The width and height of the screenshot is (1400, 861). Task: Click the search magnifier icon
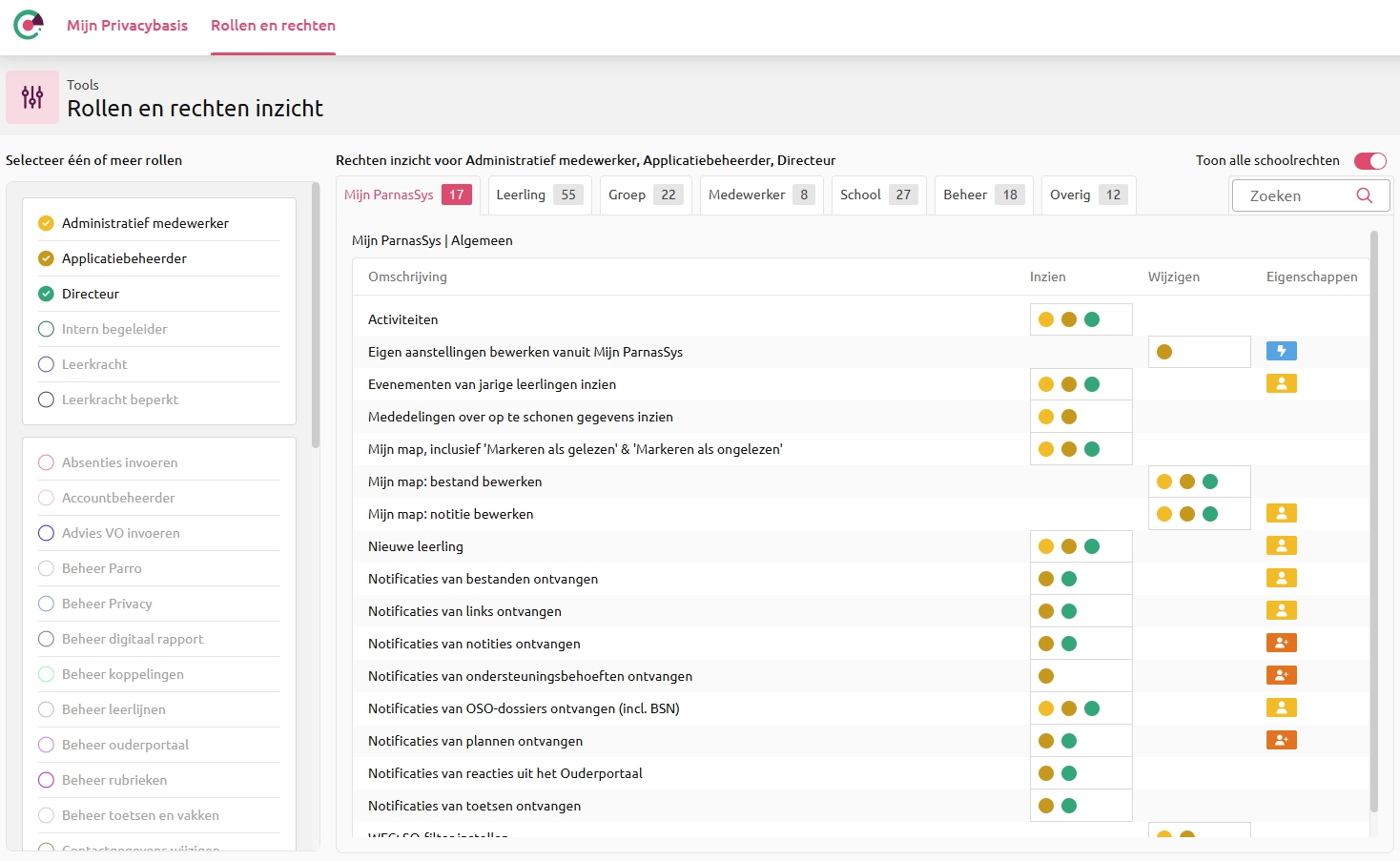(x=1365, y=195)
